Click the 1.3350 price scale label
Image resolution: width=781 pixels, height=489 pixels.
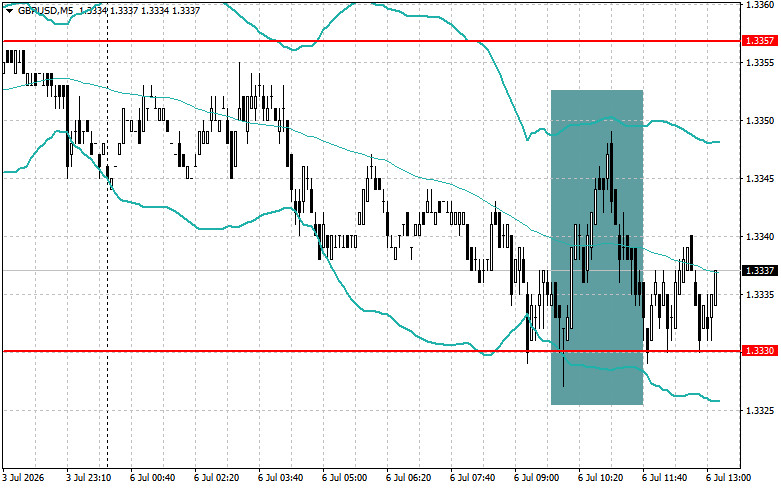point(760,121)
